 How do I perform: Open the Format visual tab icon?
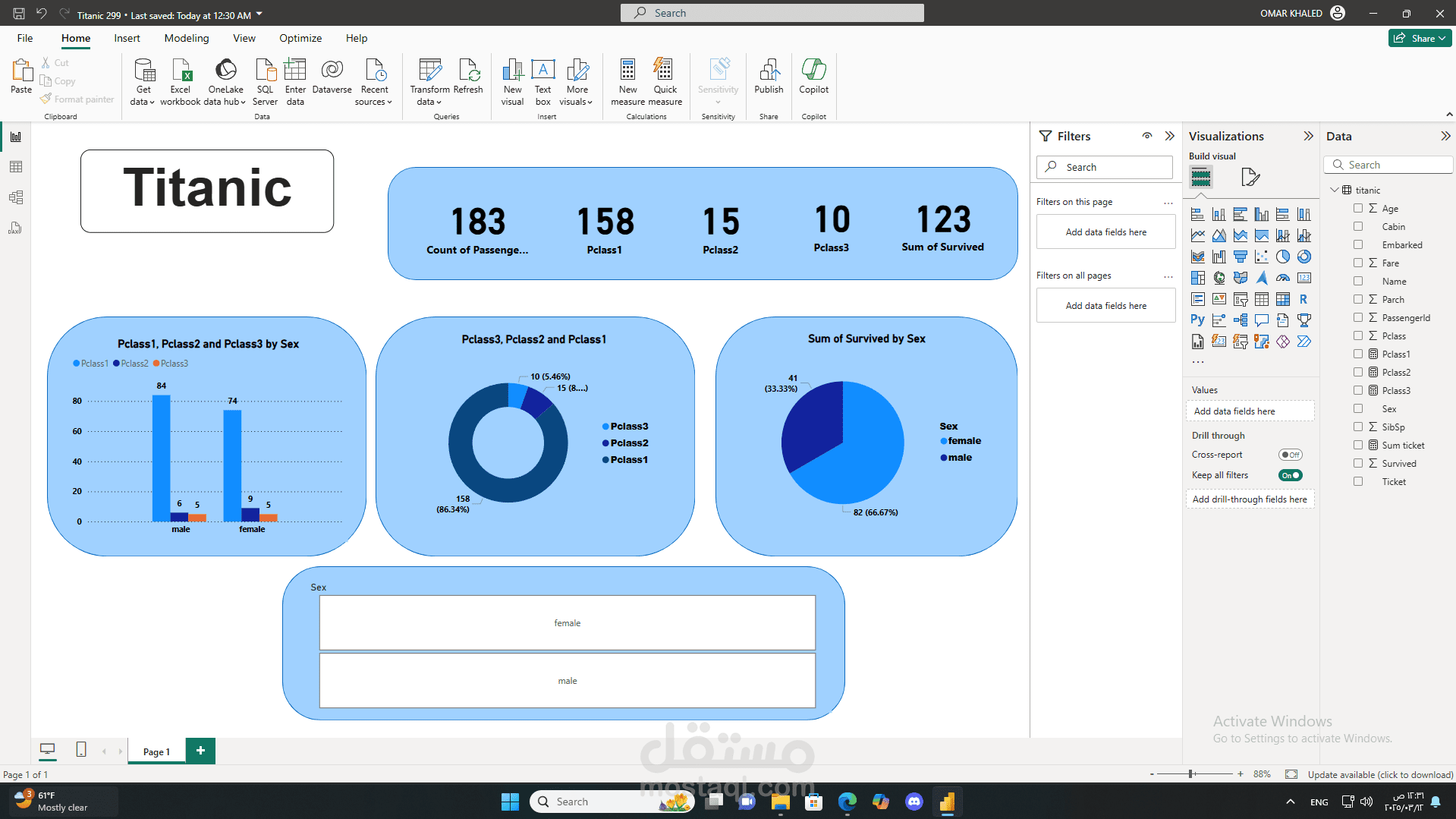1250,177
